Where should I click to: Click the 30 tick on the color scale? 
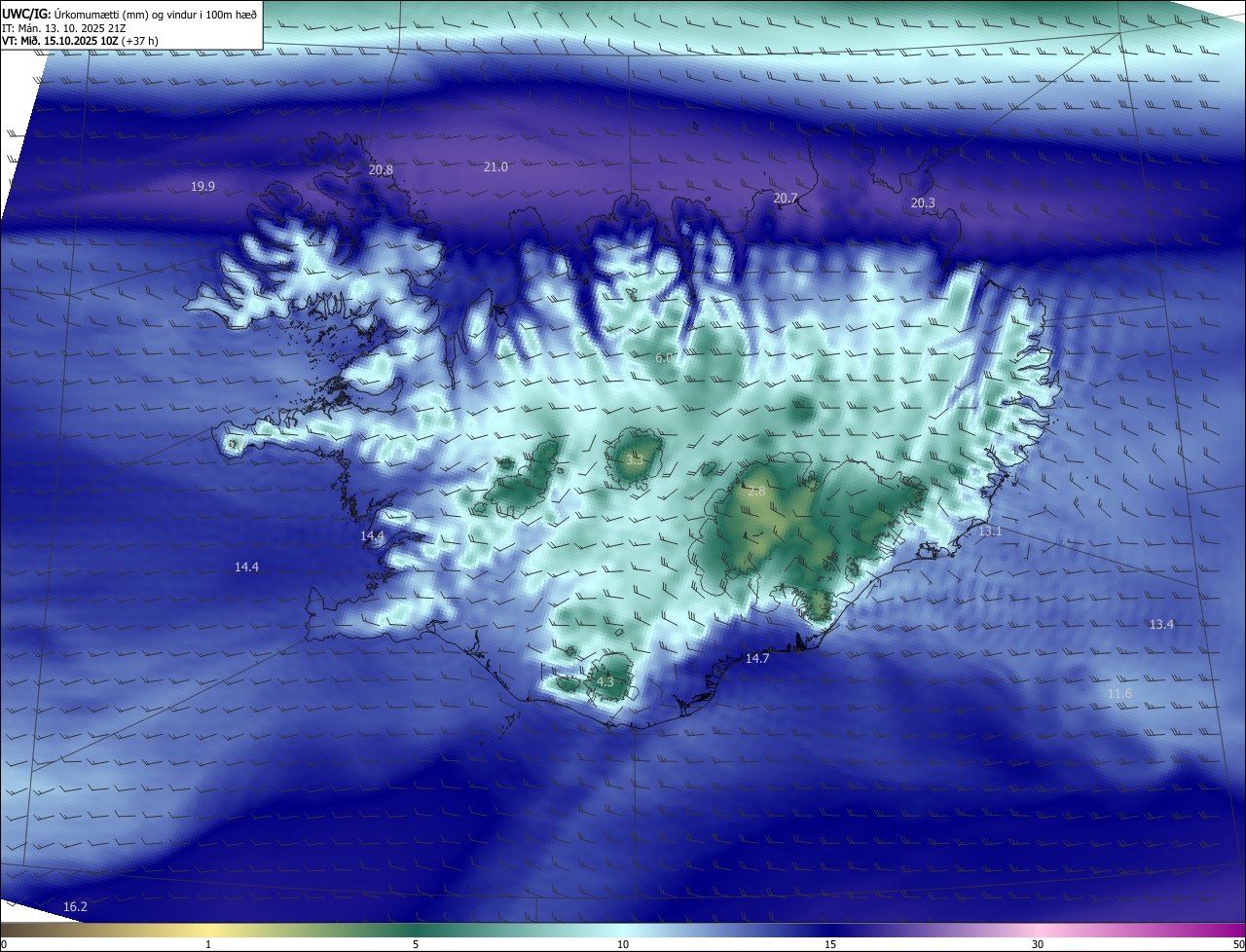(1038, 944)
